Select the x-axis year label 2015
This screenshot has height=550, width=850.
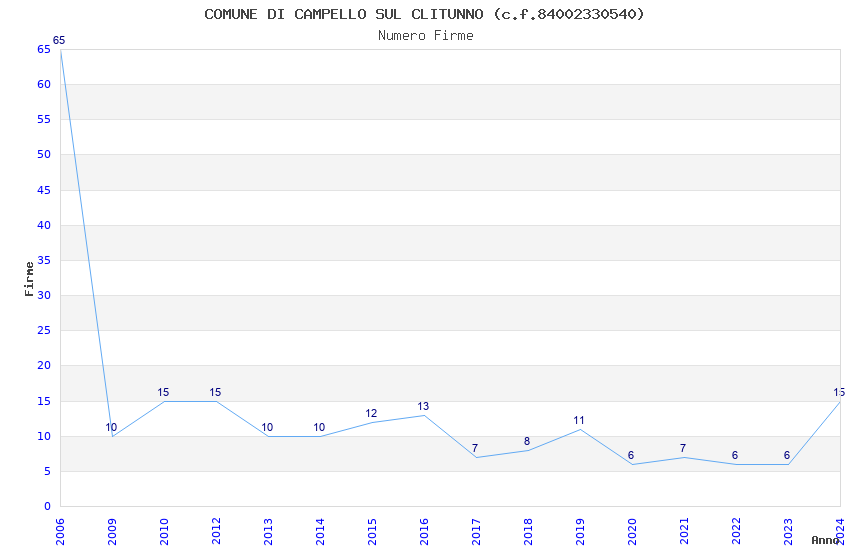click(372, 532)
